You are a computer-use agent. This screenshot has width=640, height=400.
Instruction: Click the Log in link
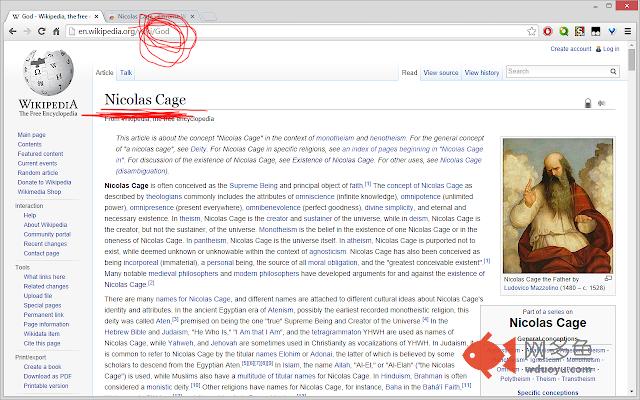611,49
